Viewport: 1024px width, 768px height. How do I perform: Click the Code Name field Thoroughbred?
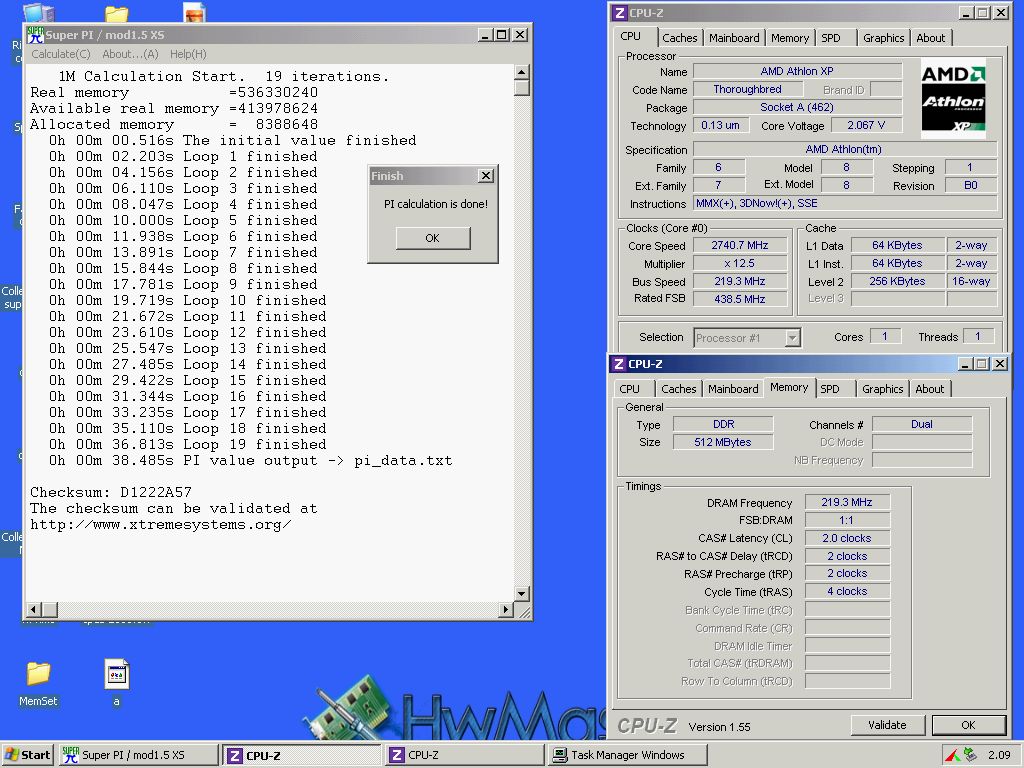(747, 89)
